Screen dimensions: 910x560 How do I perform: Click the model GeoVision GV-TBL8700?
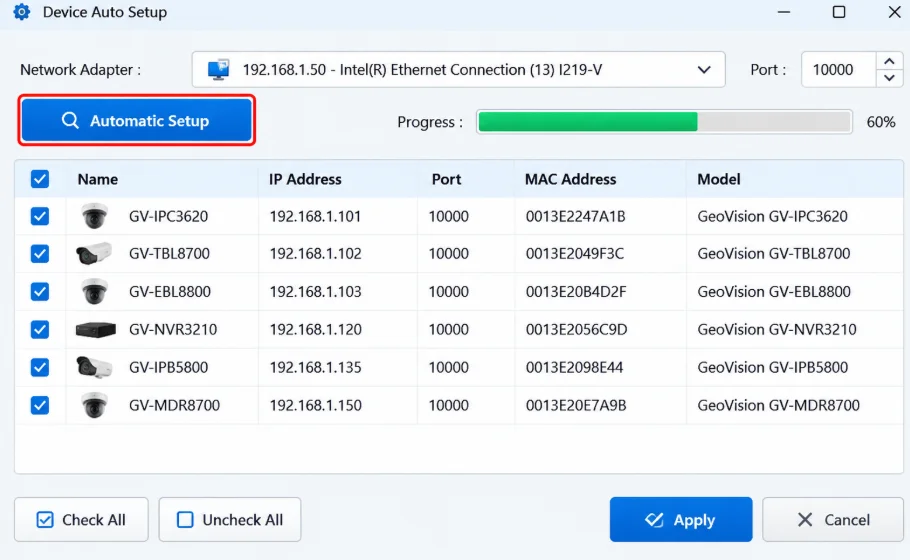pyautogui.click(x=774, y=254)
